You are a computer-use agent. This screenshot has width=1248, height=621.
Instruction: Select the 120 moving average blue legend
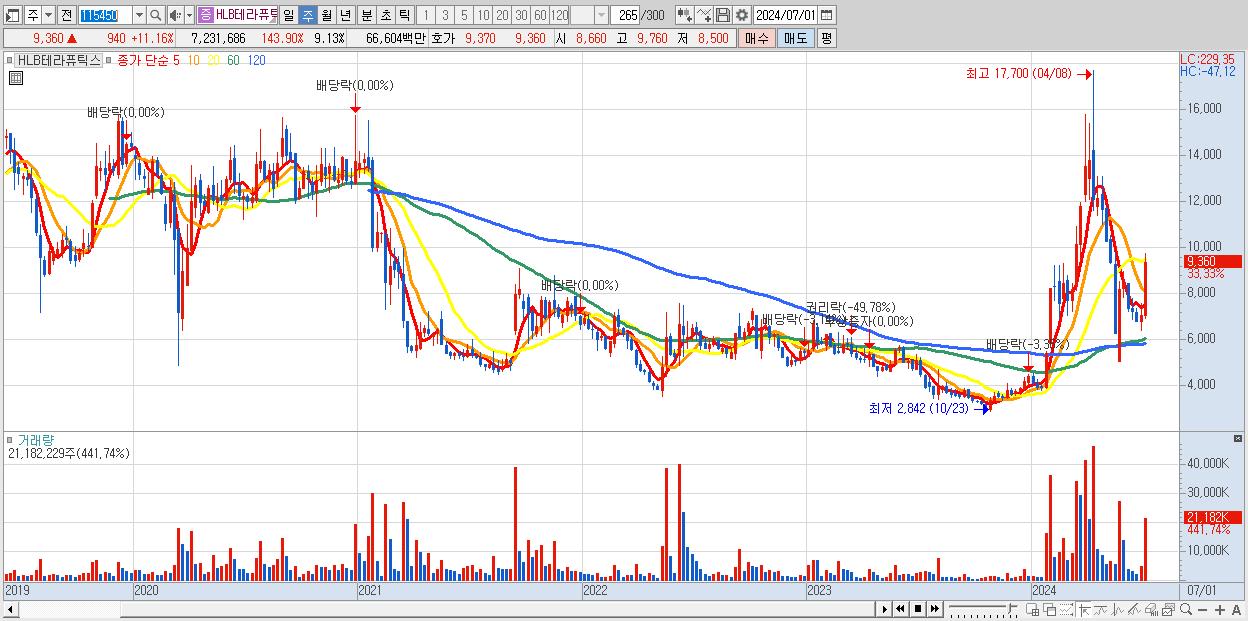(x=256, y=60)
